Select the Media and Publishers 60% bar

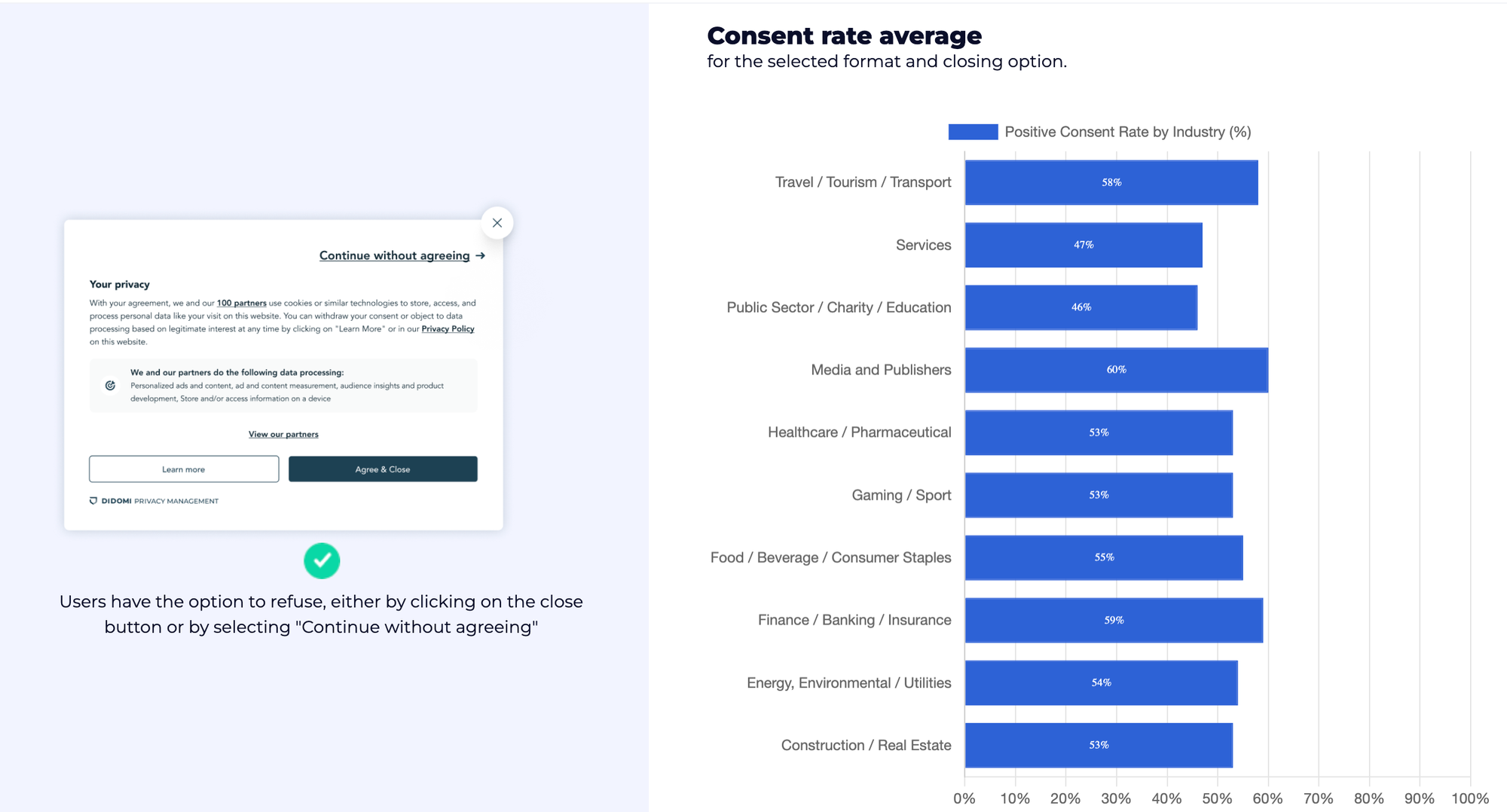coord(1117,370)
